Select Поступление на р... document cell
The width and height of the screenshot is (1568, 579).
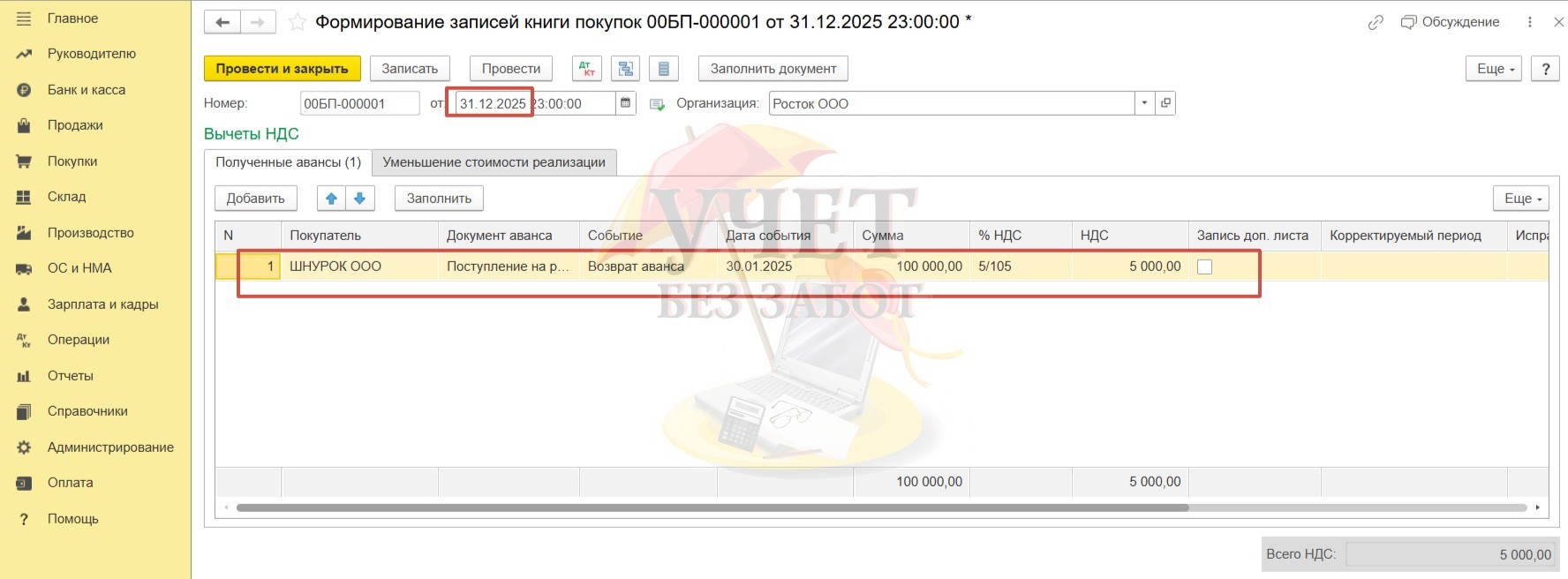pos(509,267)
